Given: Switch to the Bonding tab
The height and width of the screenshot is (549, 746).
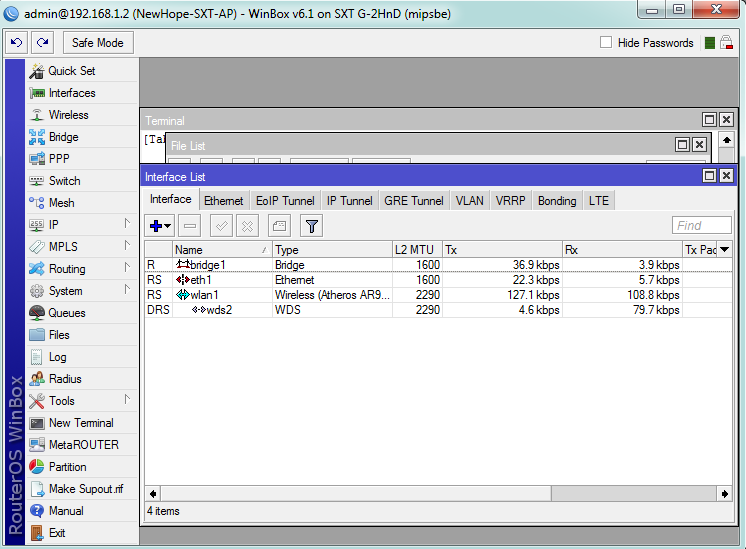Looking at the screenshot, I should pos(557,201).
